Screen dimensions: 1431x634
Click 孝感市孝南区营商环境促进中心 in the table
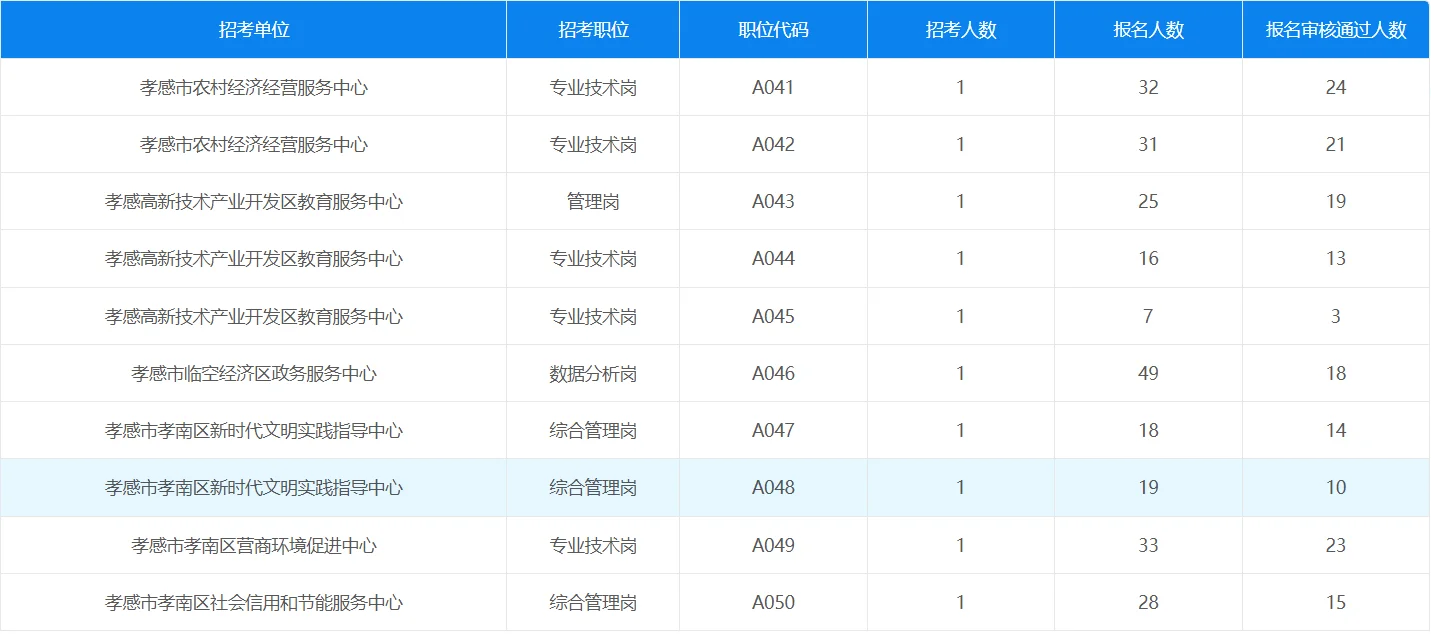point(253,545)
